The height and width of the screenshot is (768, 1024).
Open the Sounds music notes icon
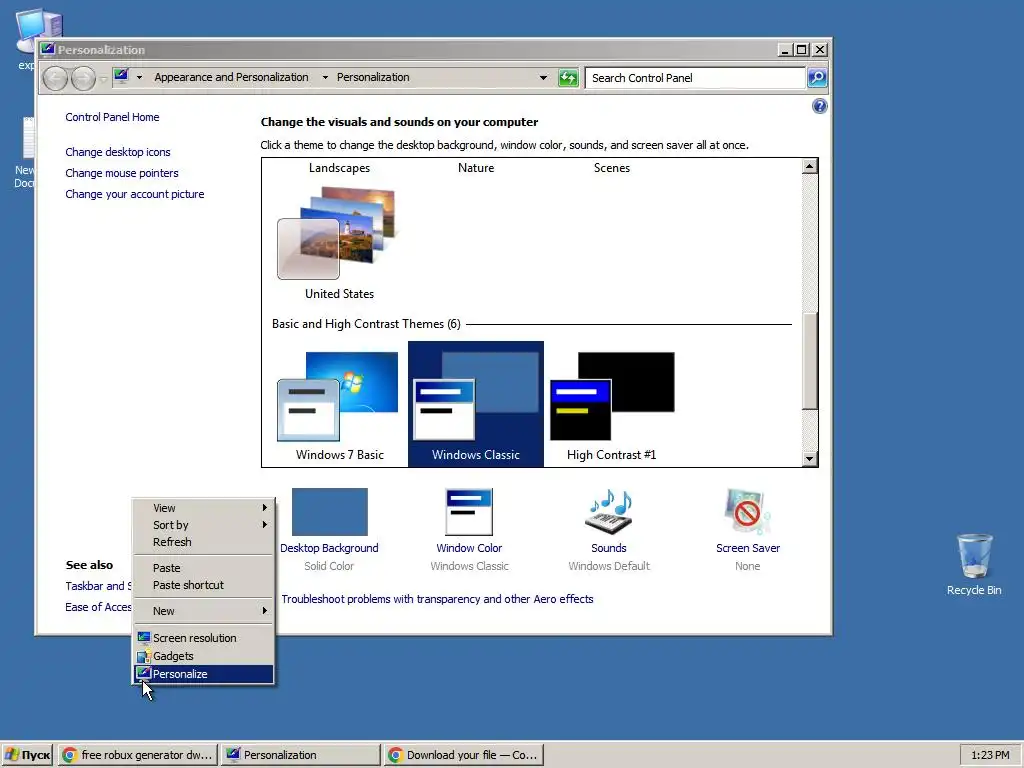pos(609,511)
